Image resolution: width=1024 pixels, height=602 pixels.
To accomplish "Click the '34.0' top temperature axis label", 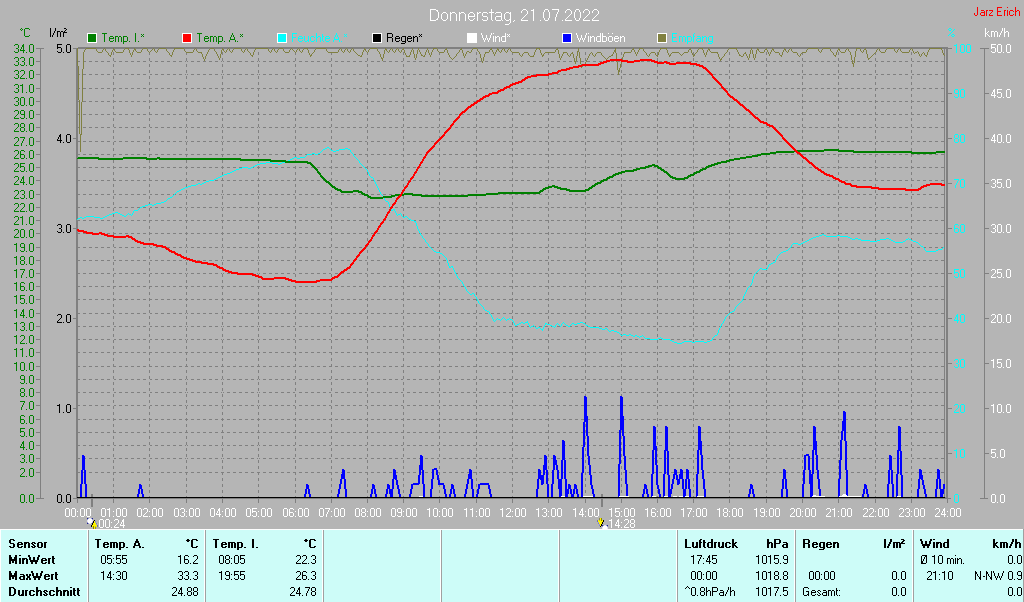I will (x=24, y=49).
